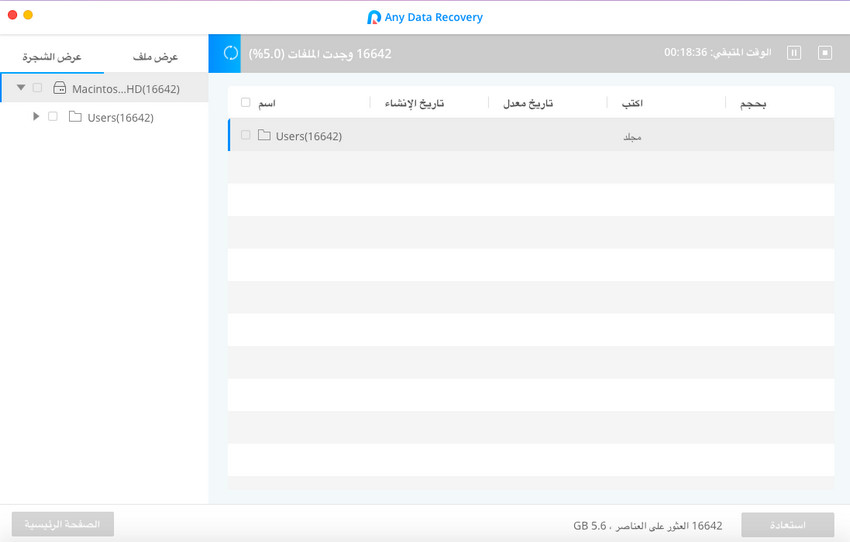Image resolution: width=850 pixels, height=542 pixels.
Task: Sort by the تاريخ معدل column header
Action: click(528, 103)
